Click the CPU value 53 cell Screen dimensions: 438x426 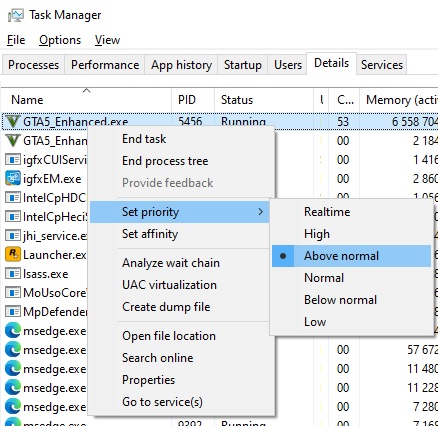[x=343, y=122]
